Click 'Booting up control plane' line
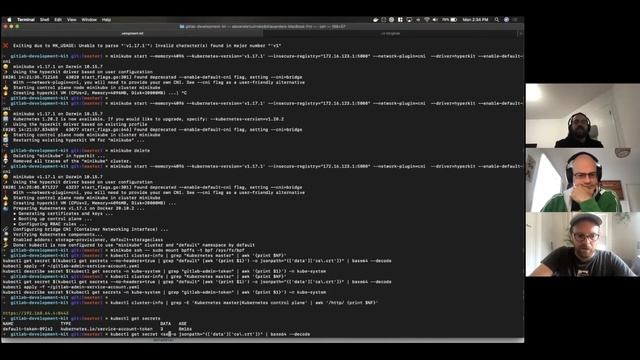 52,219
